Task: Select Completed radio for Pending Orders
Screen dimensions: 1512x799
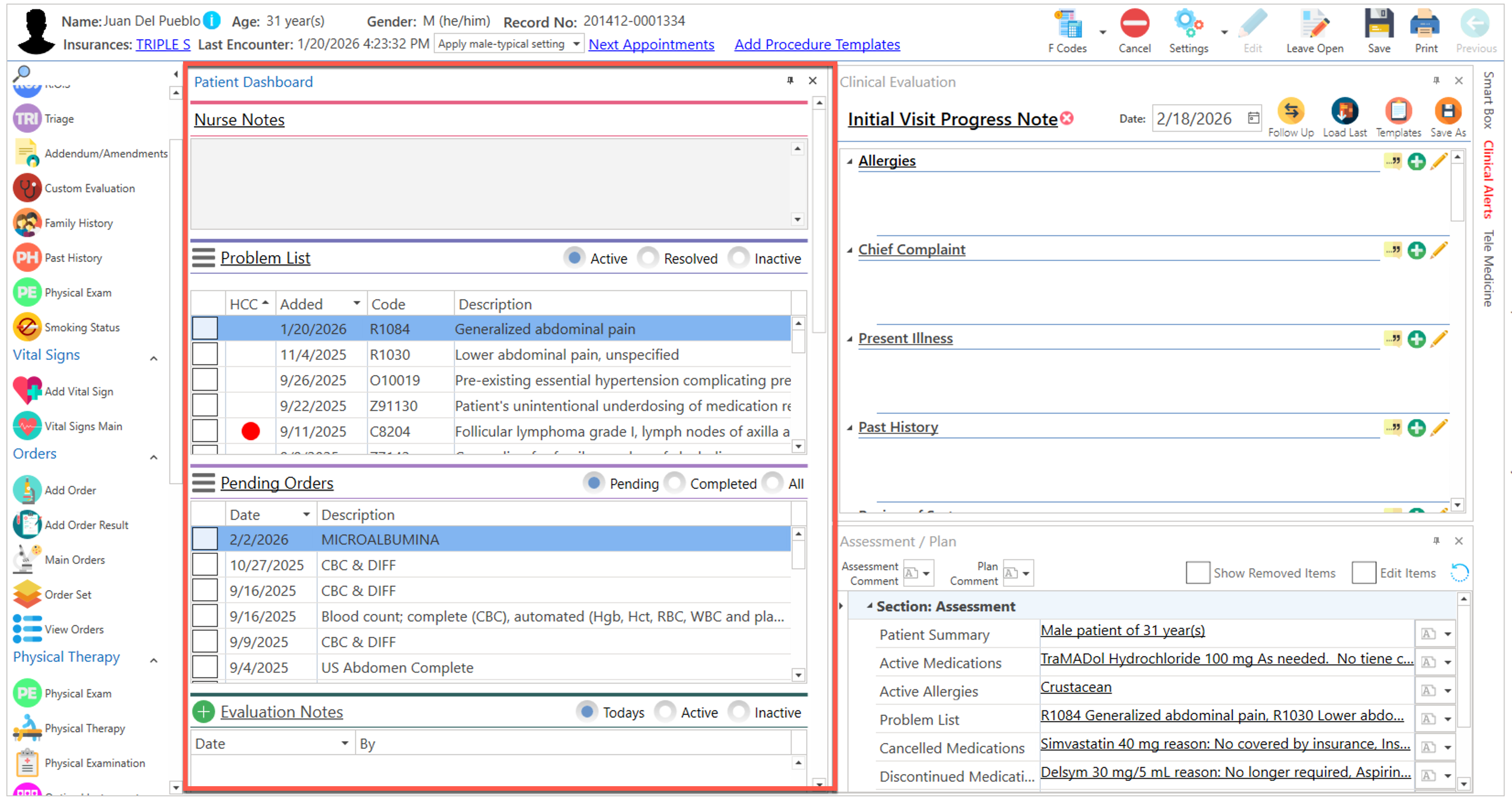Action: 675,483
